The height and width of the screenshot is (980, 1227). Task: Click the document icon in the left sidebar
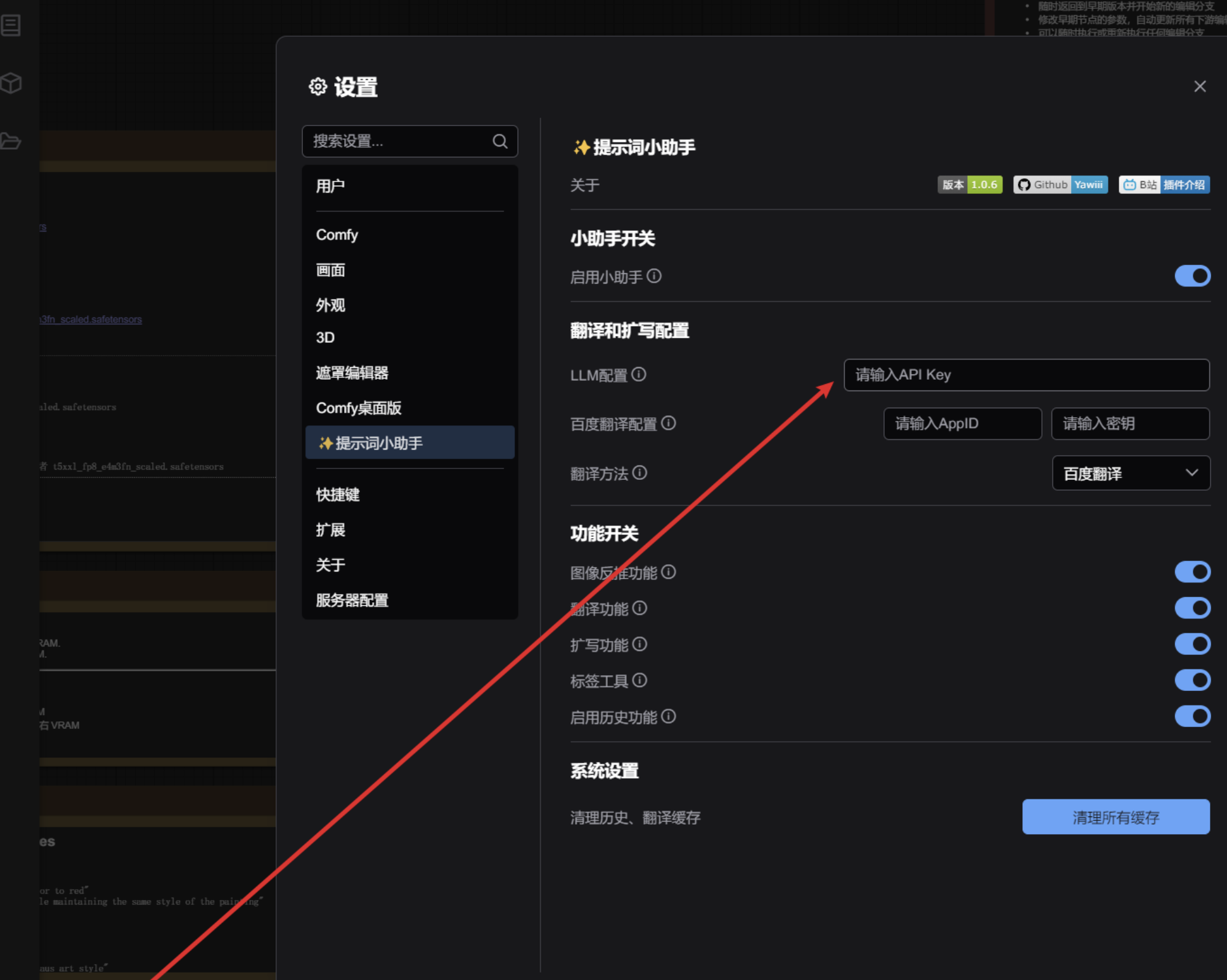pos(11,25)
